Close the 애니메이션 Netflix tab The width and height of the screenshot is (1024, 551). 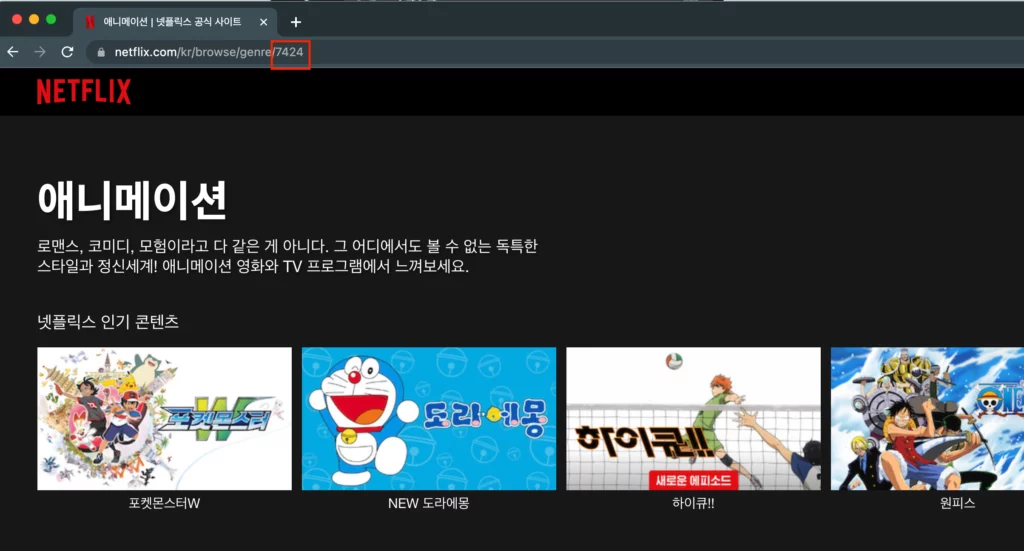pyautogui.click(x=263, y=22)
